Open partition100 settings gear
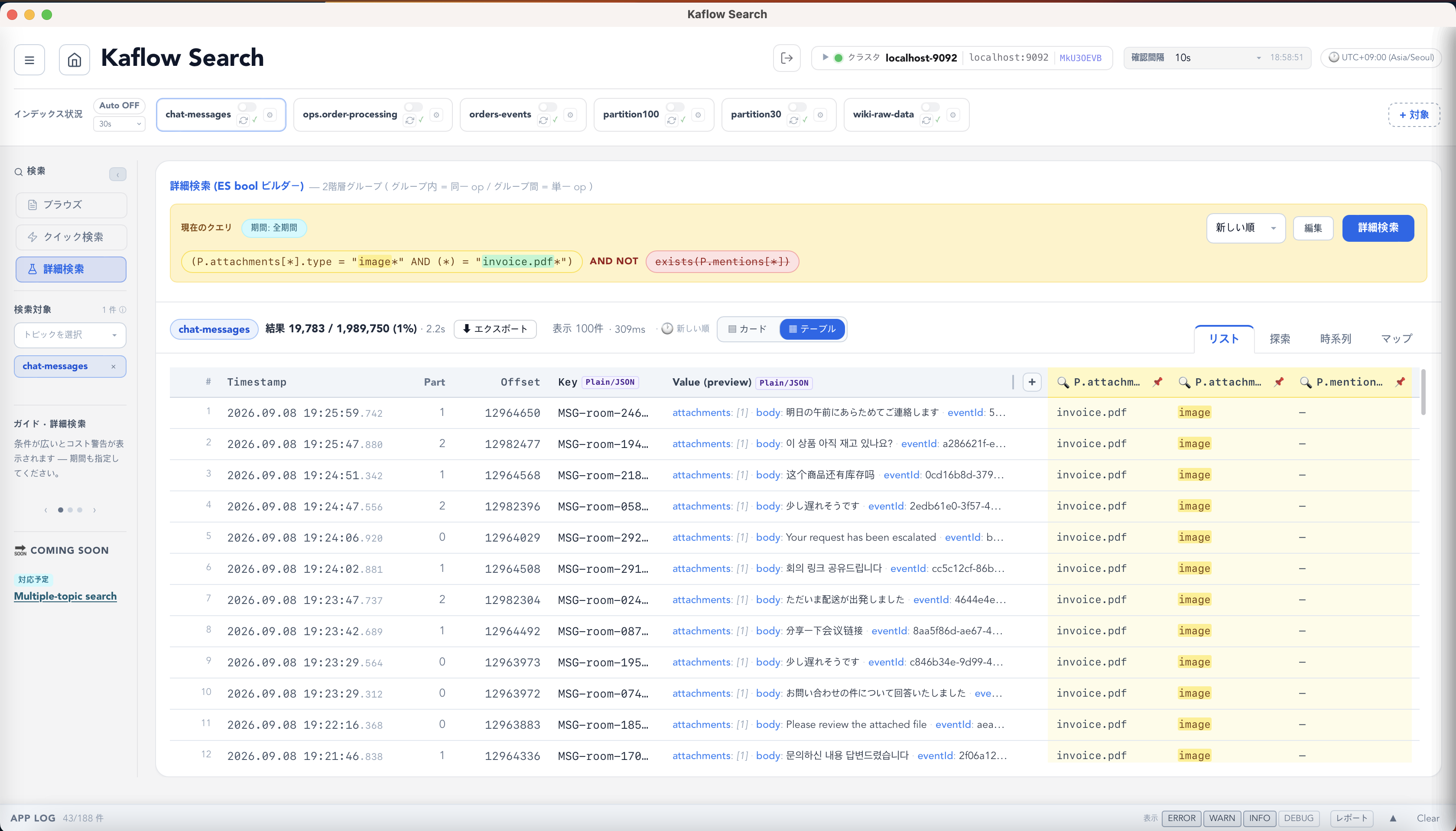 point(698,115)
